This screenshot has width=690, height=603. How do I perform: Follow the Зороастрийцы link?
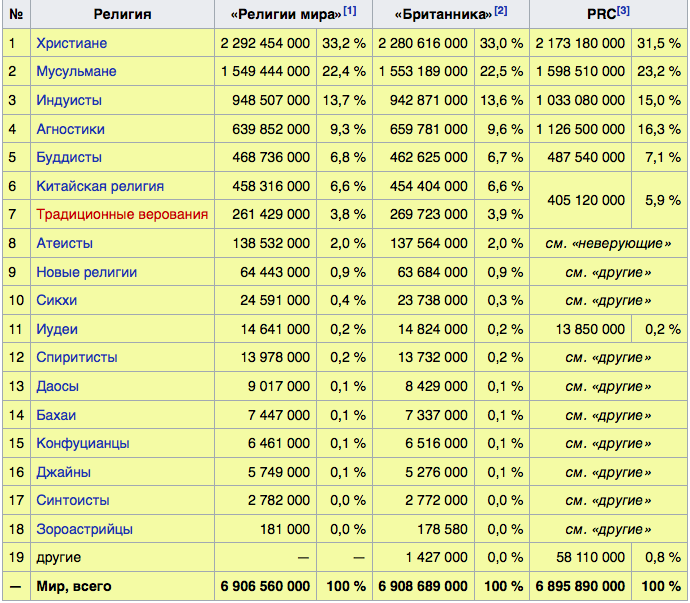[84, 529]
